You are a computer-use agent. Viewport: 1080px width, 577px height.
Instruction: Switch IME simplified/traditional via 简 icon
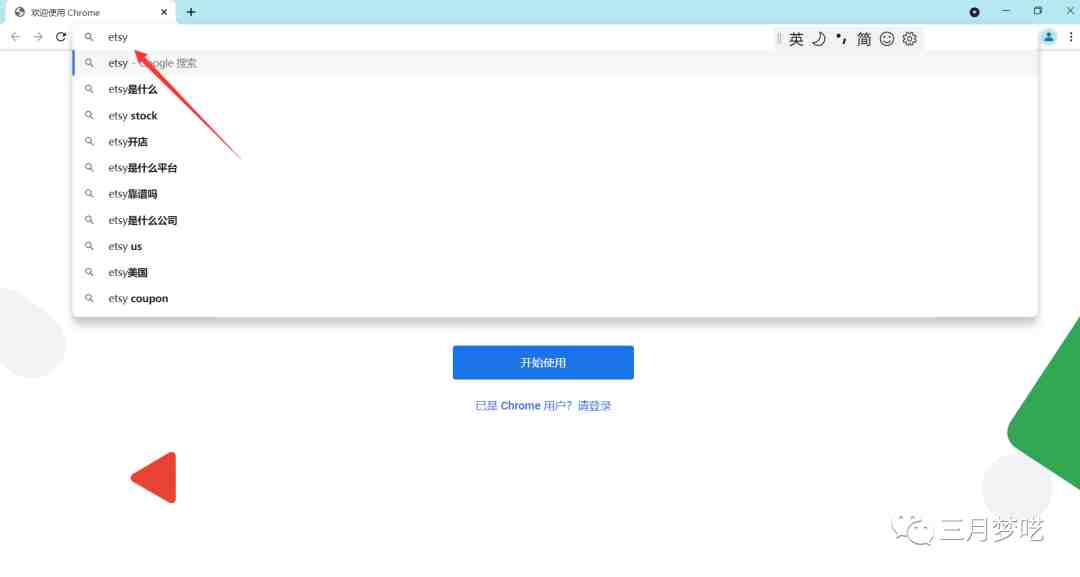coord(864,39)
